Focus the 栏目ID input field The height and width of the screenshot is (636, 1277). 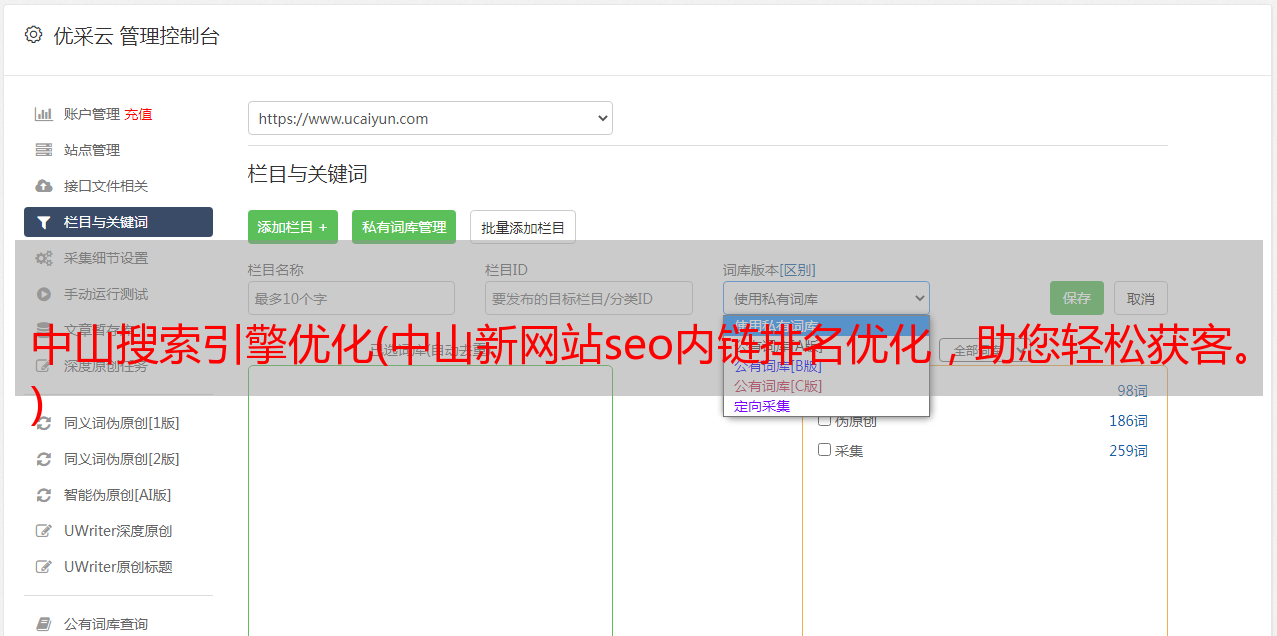tap(589, 298)
